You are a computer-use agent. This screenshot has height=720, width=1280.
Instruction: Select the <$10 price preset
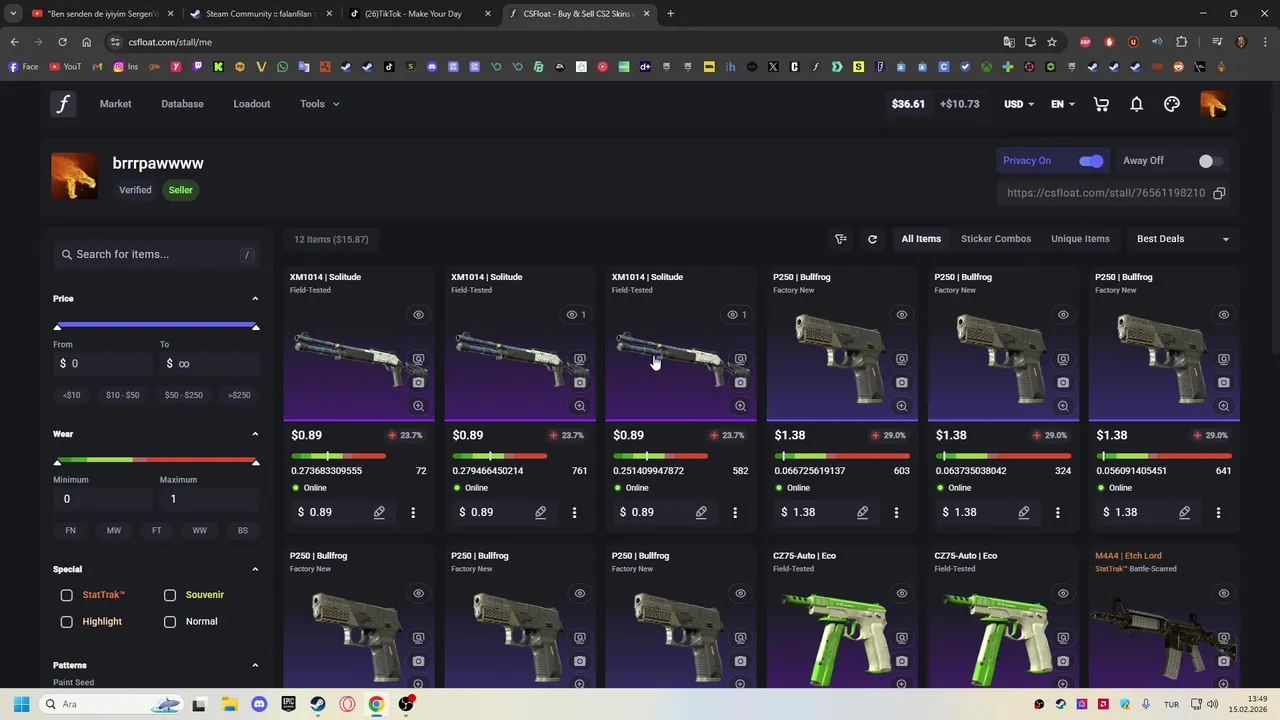[x=71, y=395]
